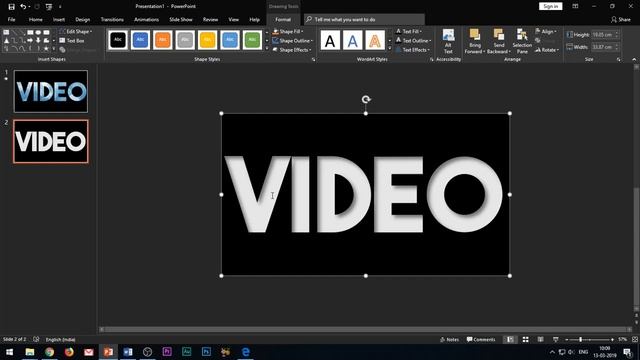The width and height of the screenshot is (640, 360).
Task: Open the Alt Text pane
Action: [x=448, y=41]
